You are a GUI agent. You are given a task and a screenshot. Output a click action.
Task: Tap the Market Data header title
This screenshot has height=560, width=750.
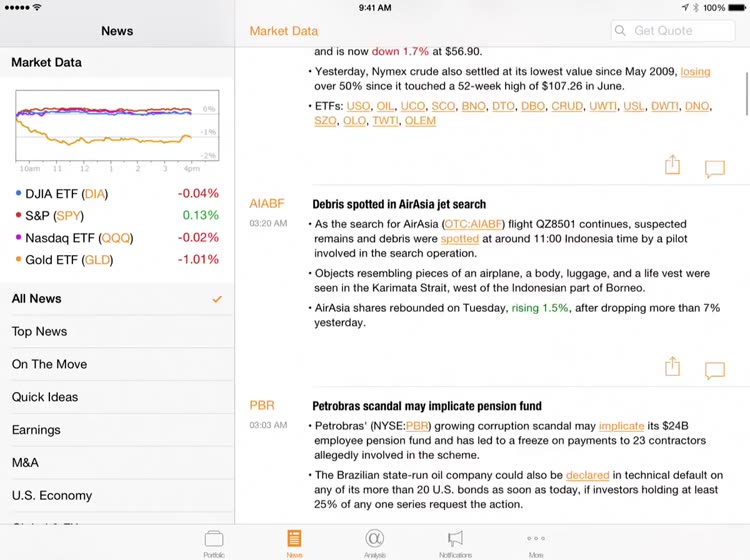[x=284, y=31]
